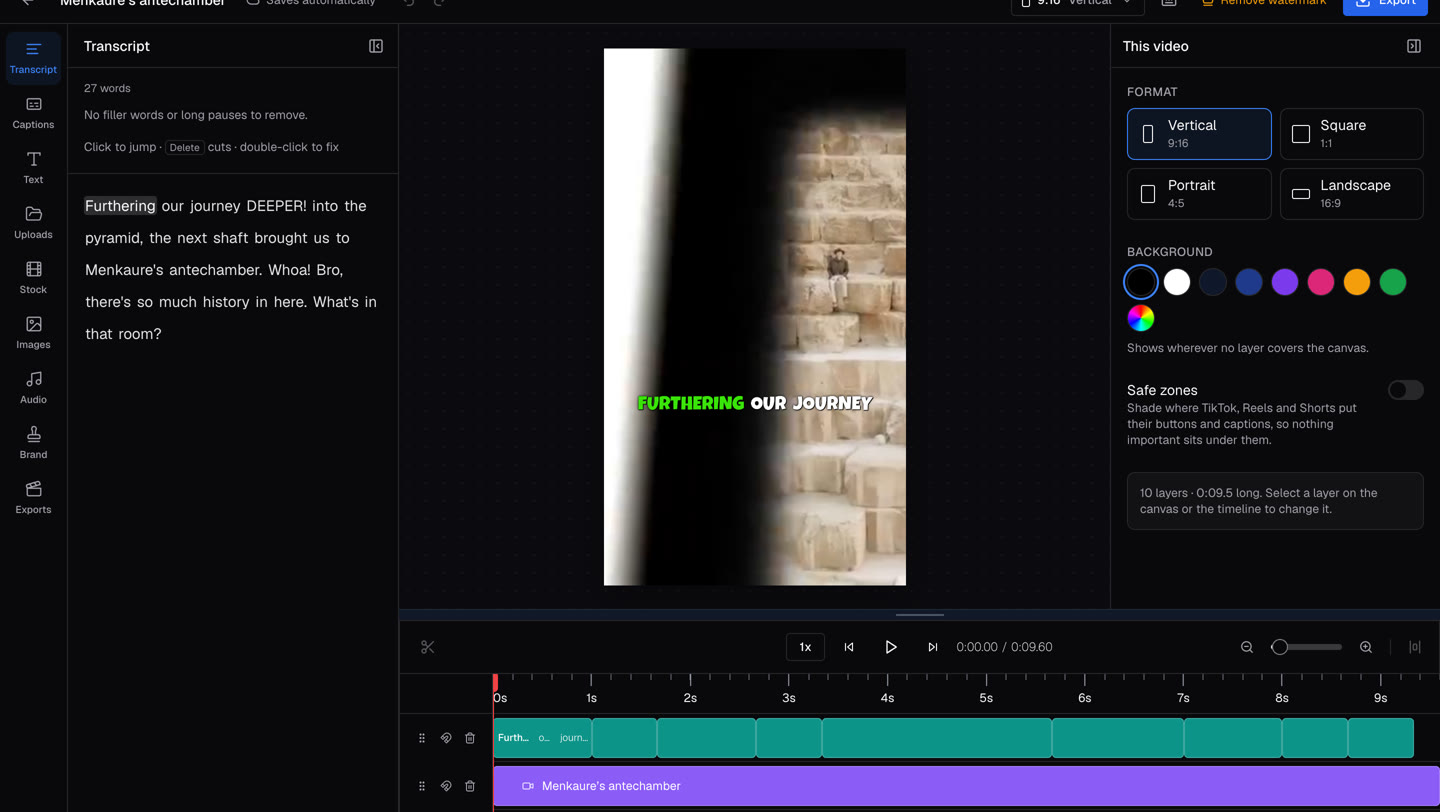This screenshot has height=812, width=1440.
Task: Delete the Menkaure's antechamber track via trash icon
Action: 470,786
